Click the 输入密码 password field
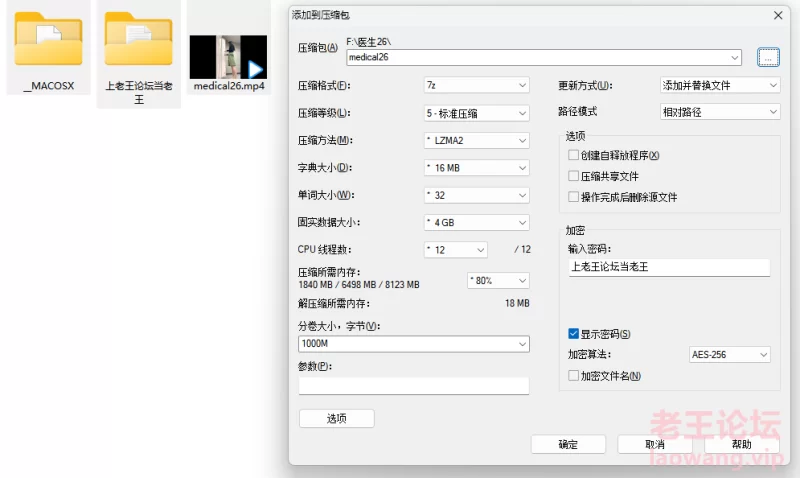Viewport: 800px width, 478px height. [x=669, y=267]
